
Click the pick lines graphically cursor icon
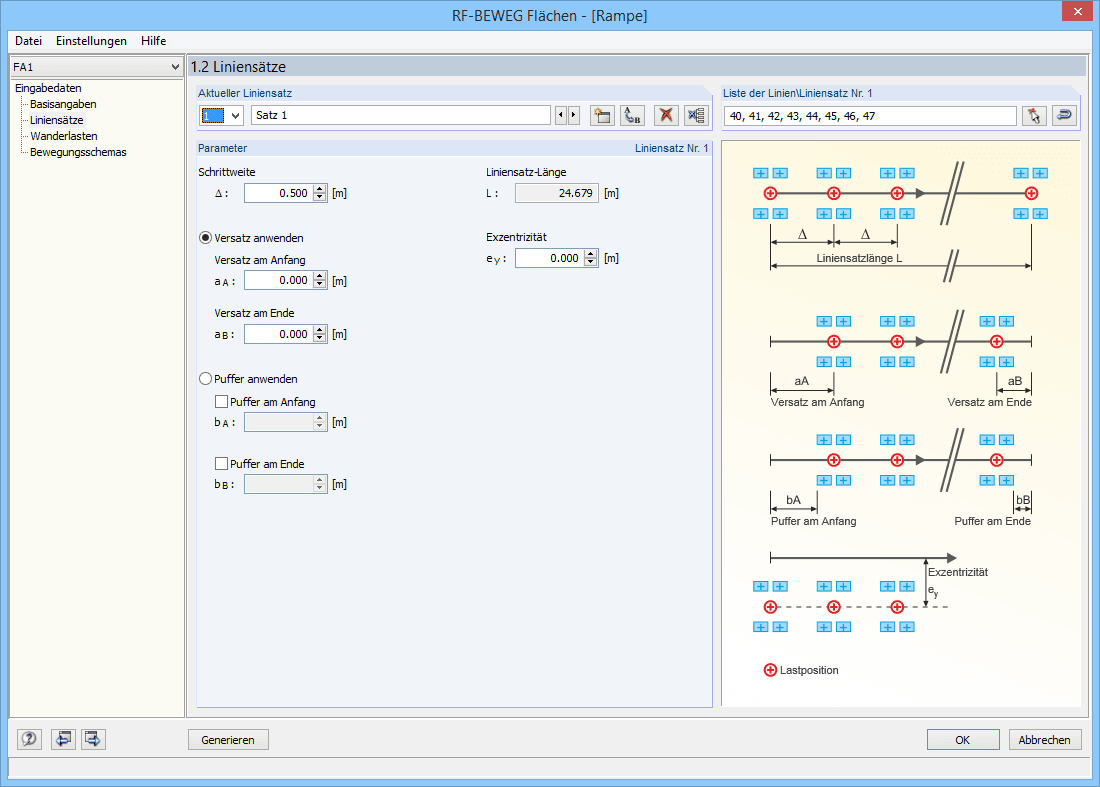point(1034,116)
